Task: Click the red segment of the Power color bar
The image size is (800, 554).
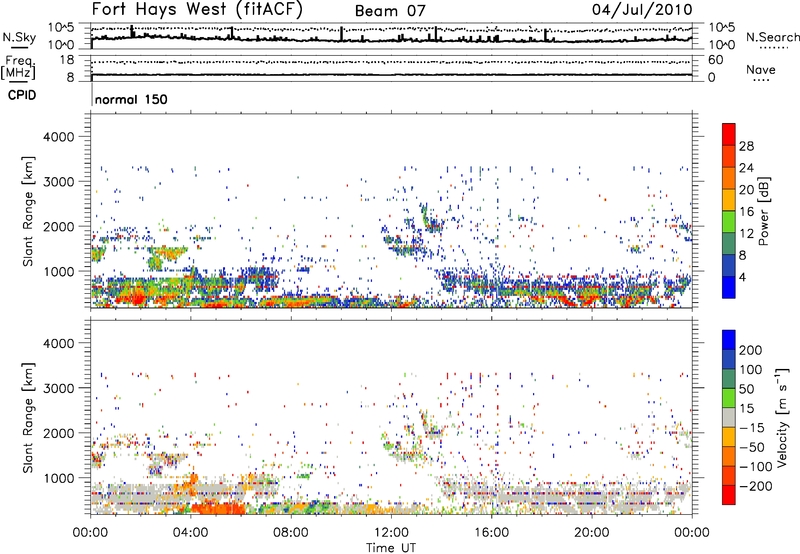Action: coord(729,134)
